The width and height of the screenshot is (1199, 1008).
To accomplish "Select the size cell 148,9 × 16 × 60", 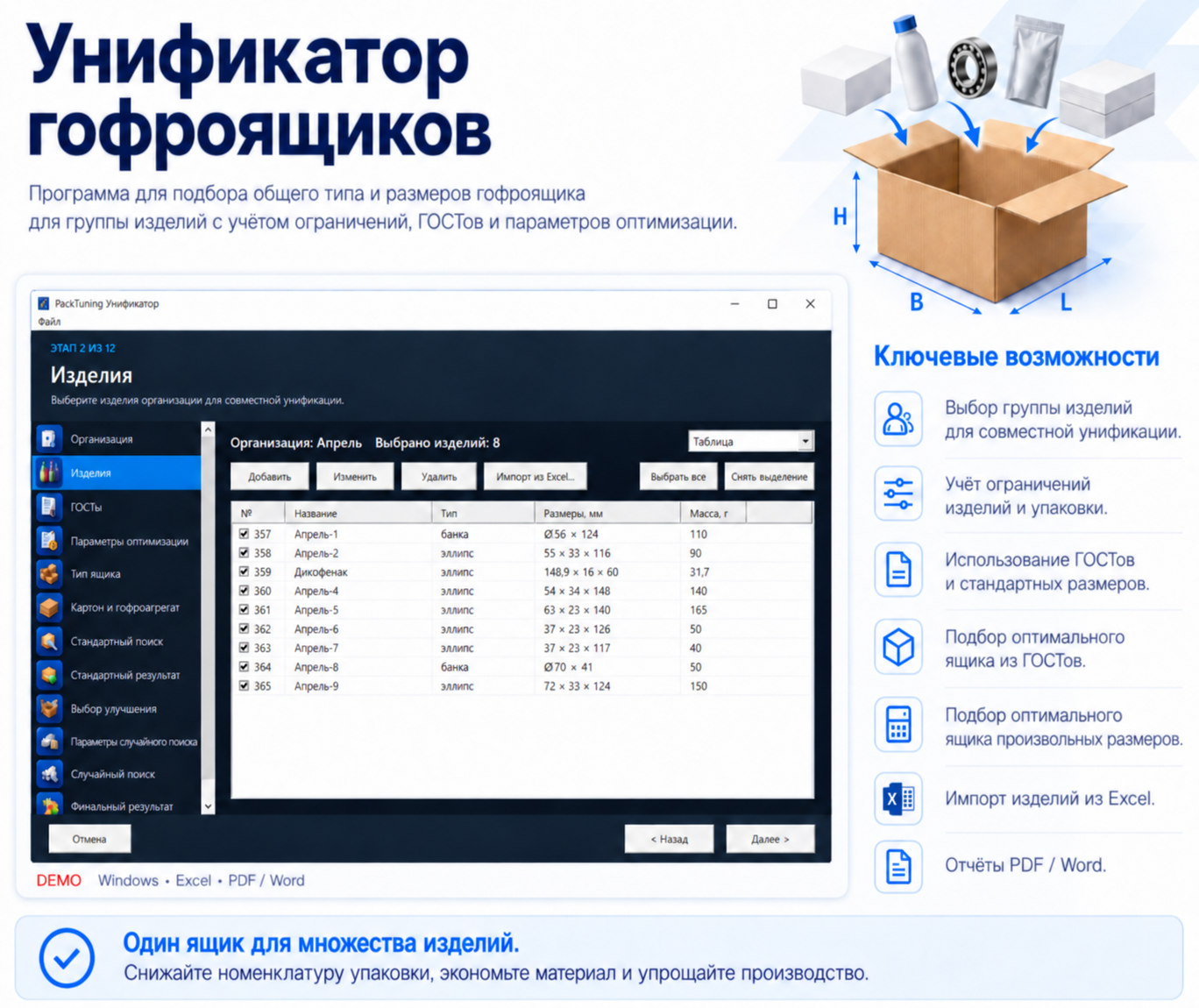I will 580,572.
